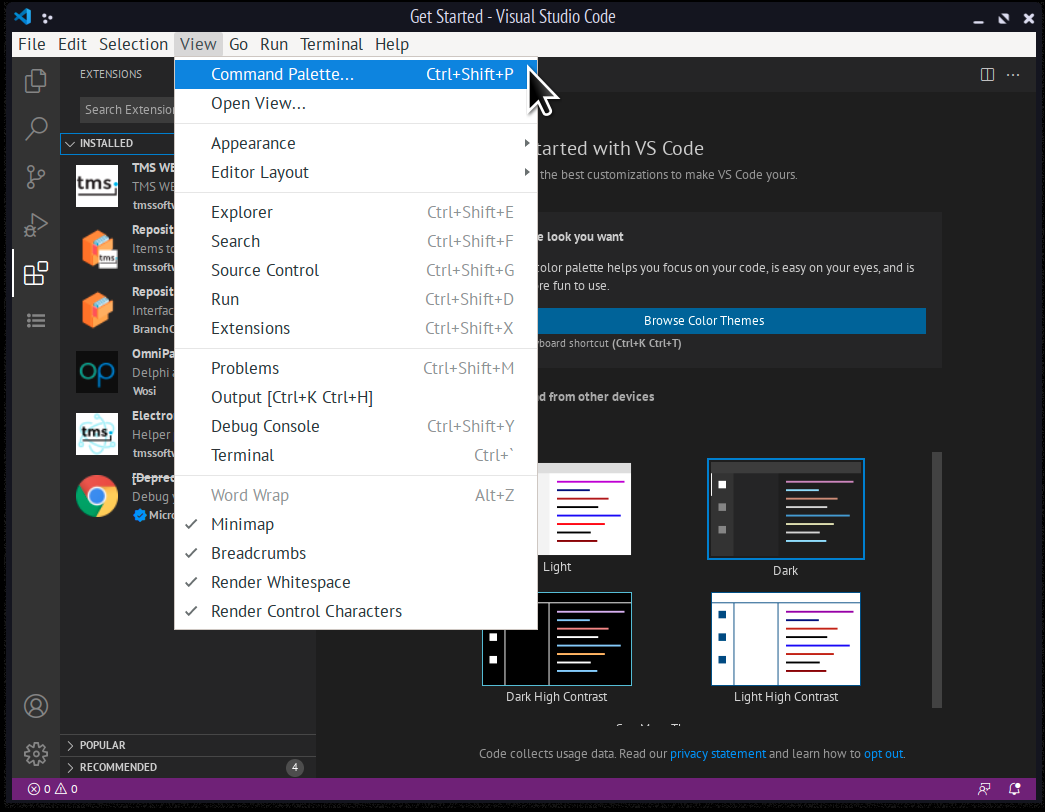Open the opt out link
The image size is (1045, 812).
pos(883,753)
